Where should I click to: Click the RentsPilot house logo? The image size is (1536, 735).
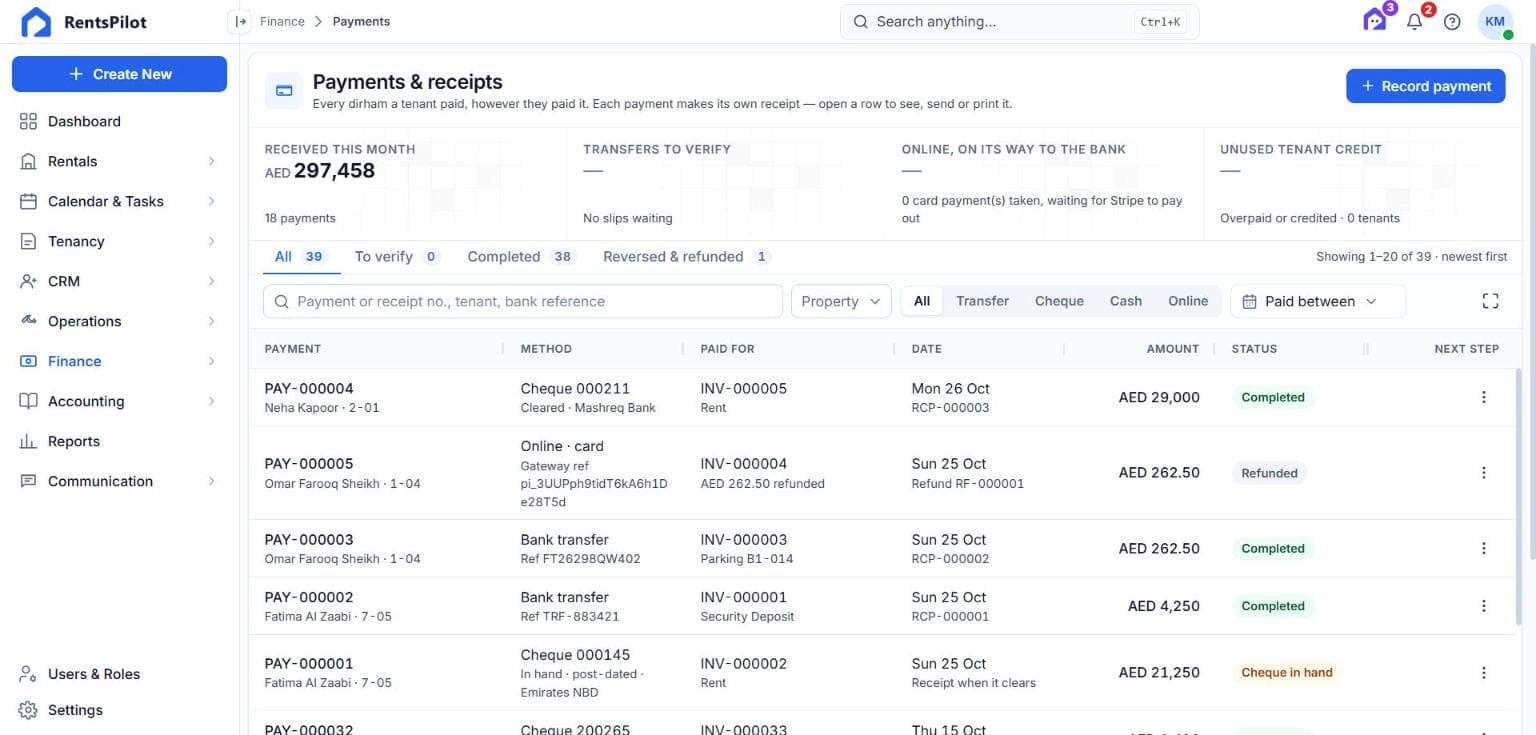36,22
